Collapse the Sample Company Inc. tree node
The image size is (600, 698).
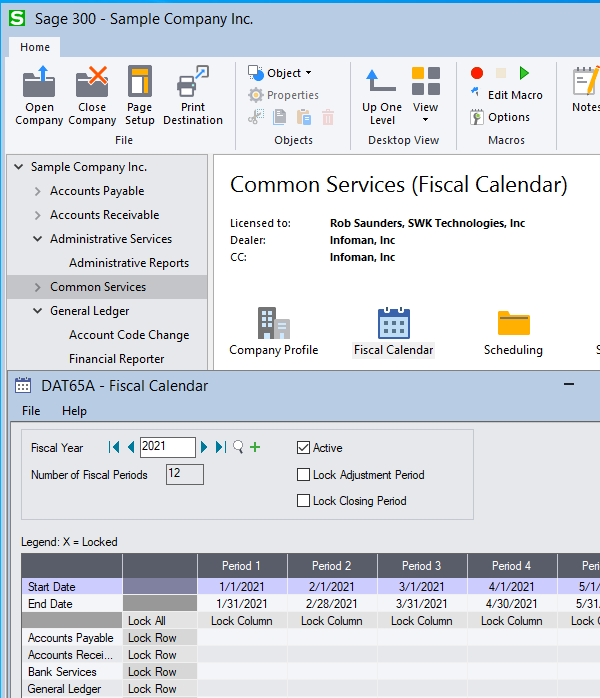pos(19,167)
